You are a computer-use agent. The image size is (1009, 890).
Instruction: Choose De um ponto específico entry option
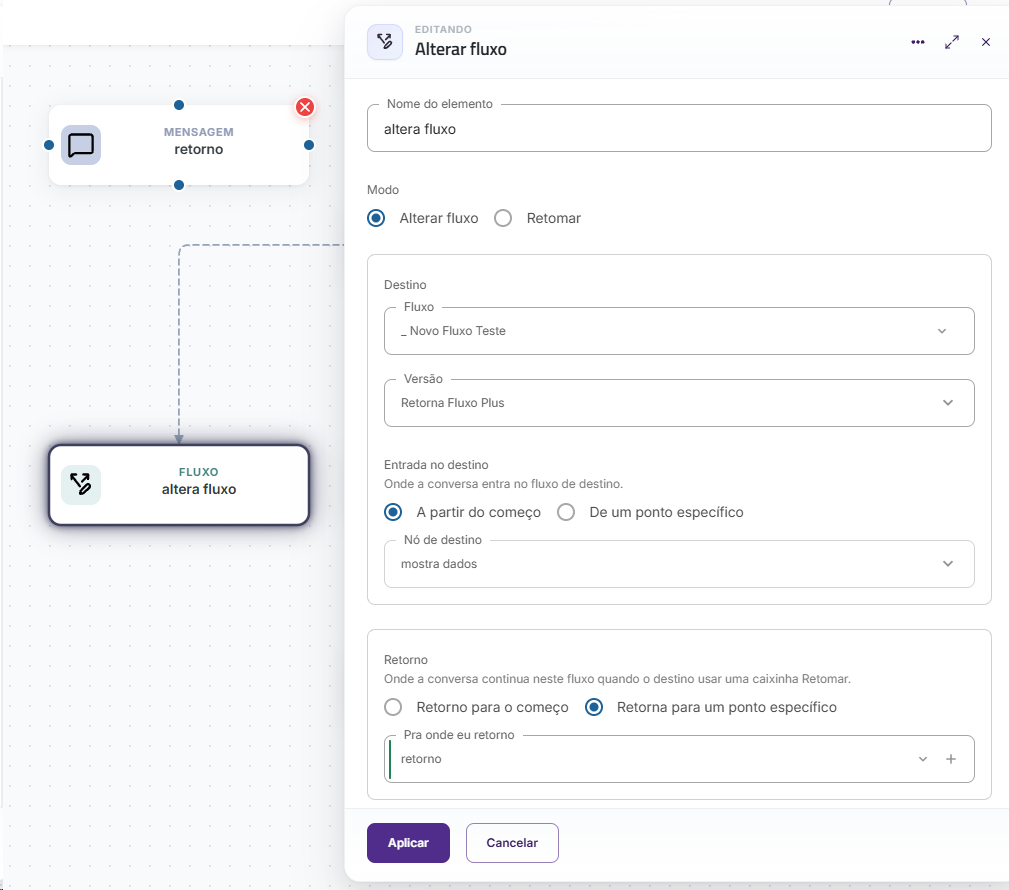click(566, 512)
